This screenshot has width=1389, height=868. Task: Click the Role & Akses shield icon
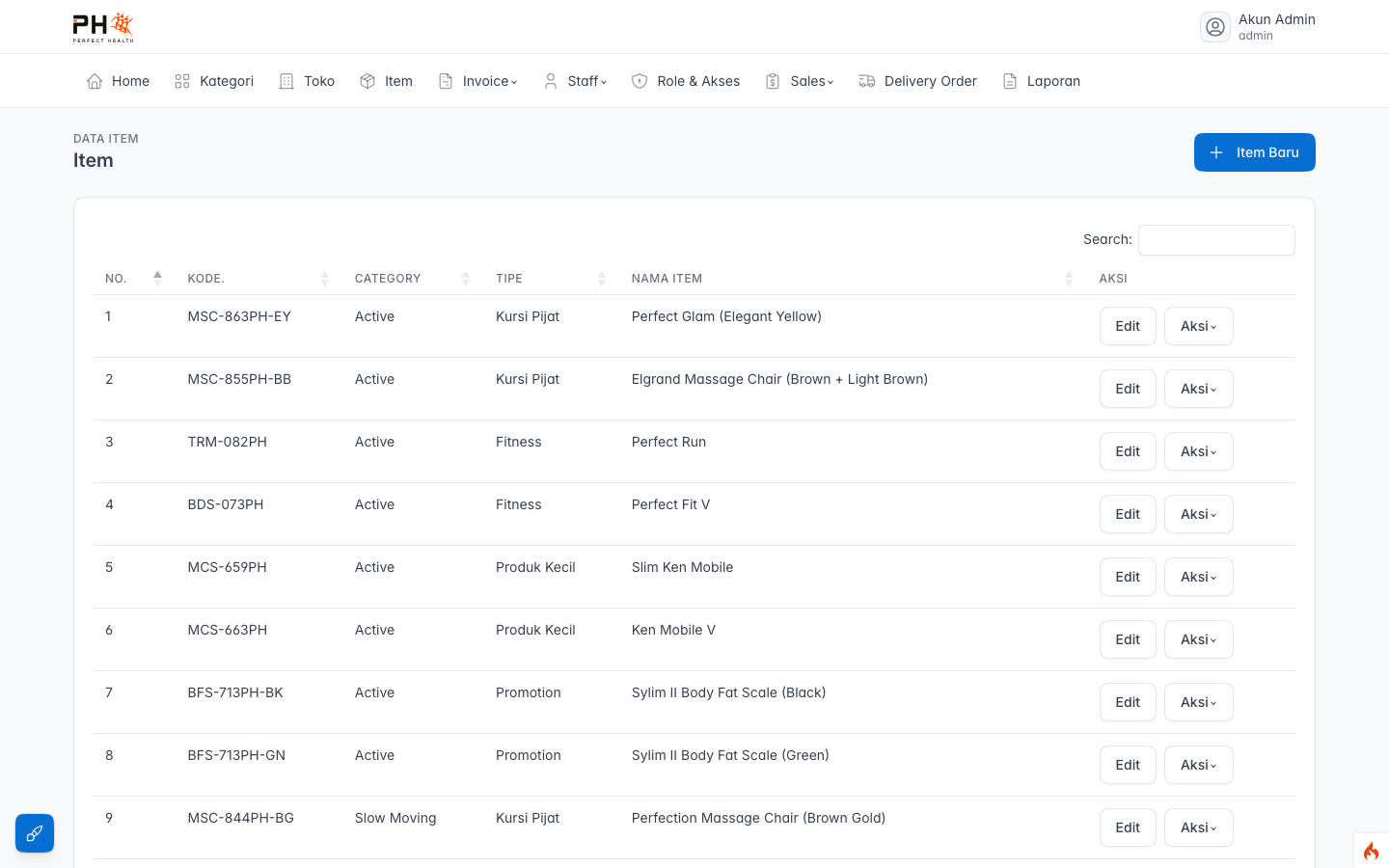(640, 81)
